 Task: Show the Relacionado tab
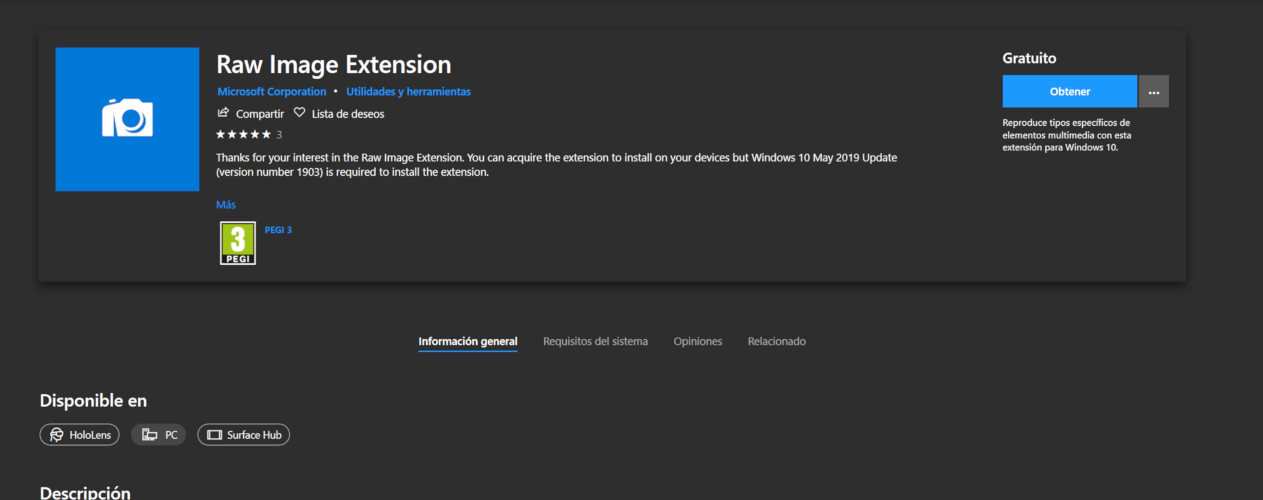tap(776, 341)
